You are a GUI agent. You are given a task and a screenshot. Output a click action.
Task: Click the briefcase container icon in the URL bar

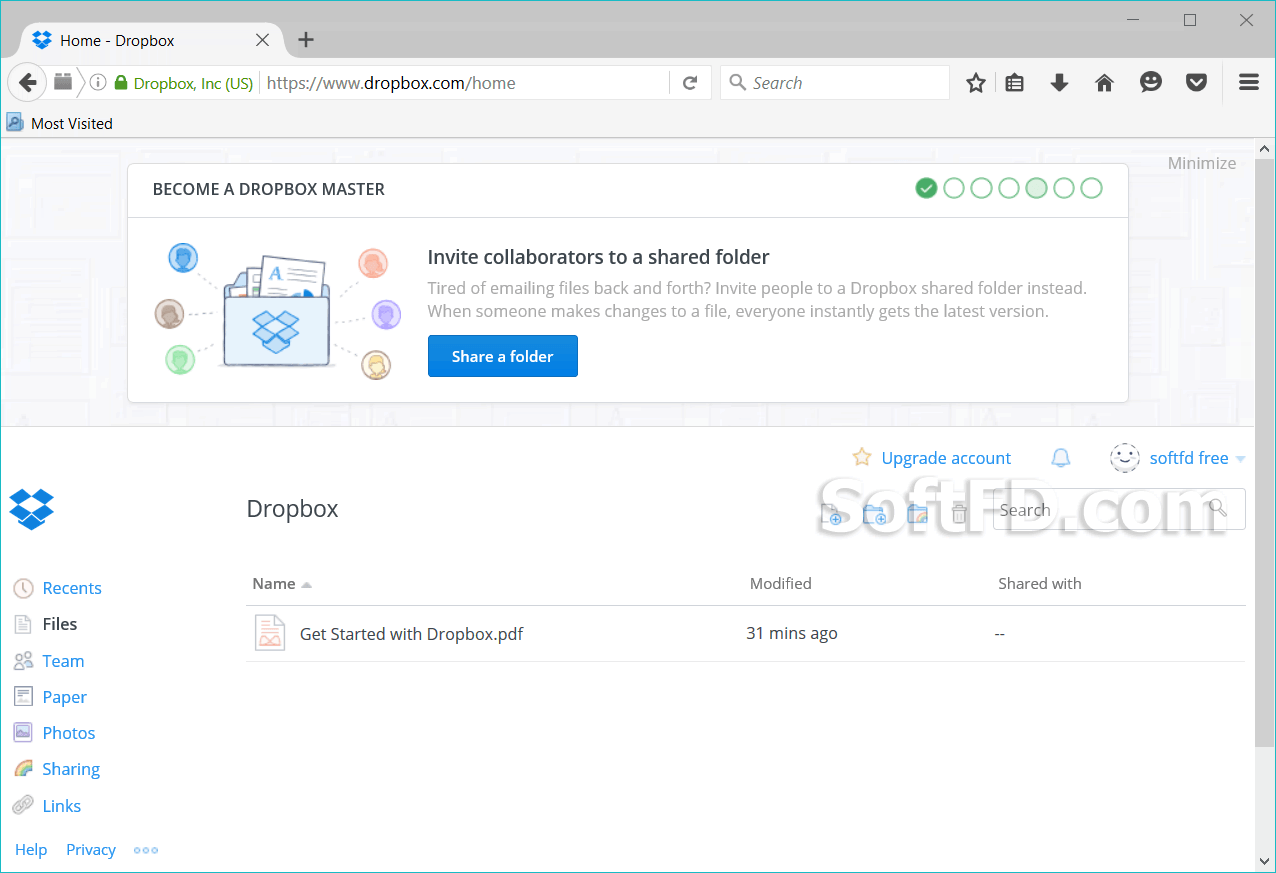coord(63,81)
